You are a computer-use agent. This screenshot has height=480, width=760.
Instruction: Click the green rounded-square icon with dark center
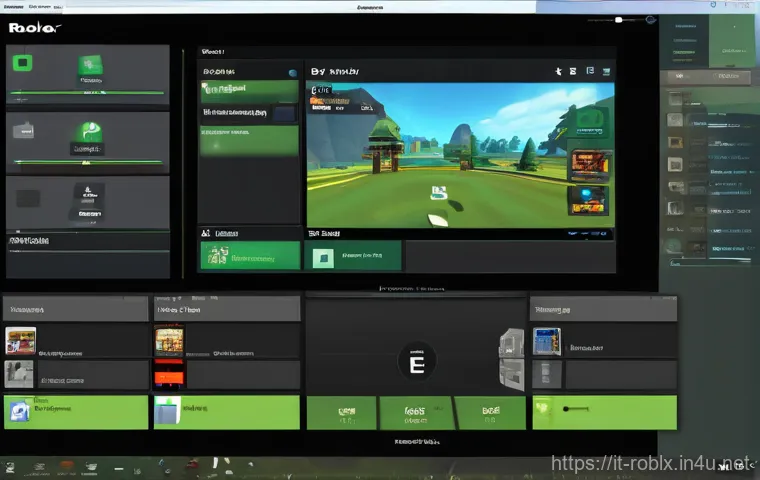(22, 63)
